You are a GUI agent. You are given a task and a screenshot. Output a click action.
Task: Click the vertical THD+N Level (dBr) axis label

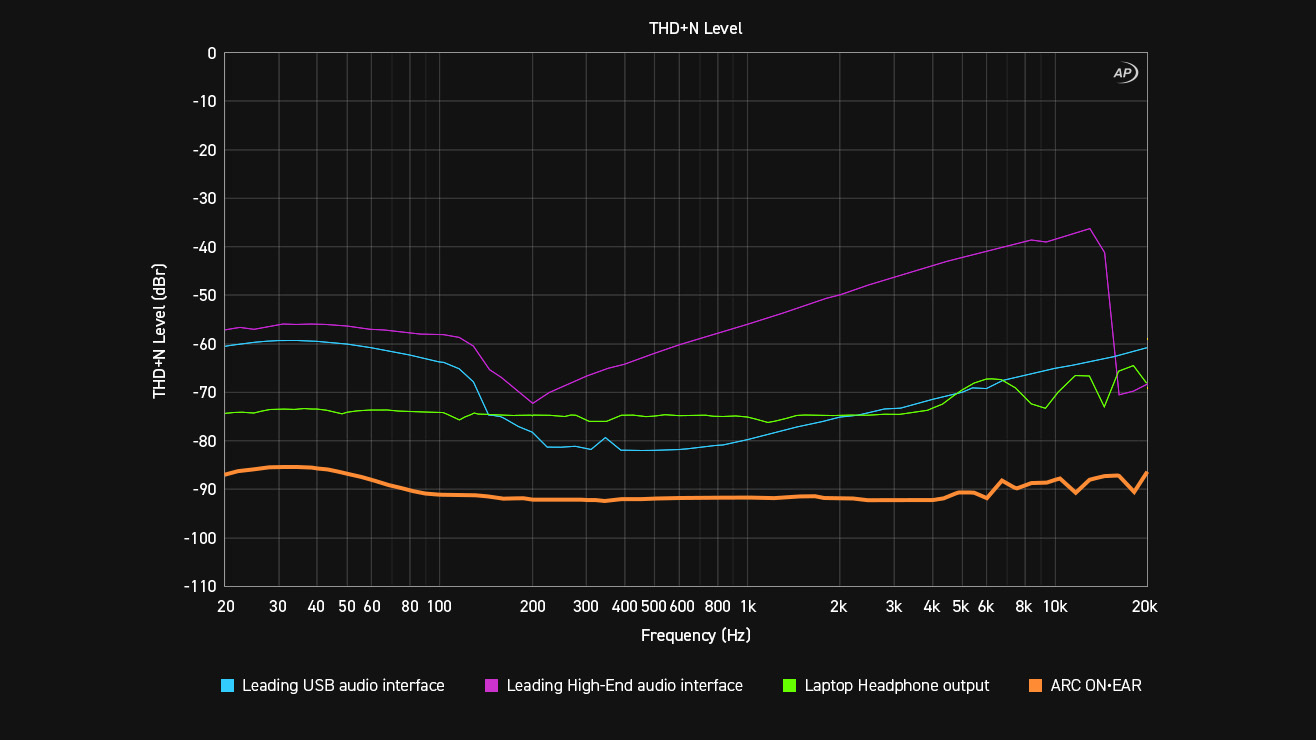[x=159, y=332]
